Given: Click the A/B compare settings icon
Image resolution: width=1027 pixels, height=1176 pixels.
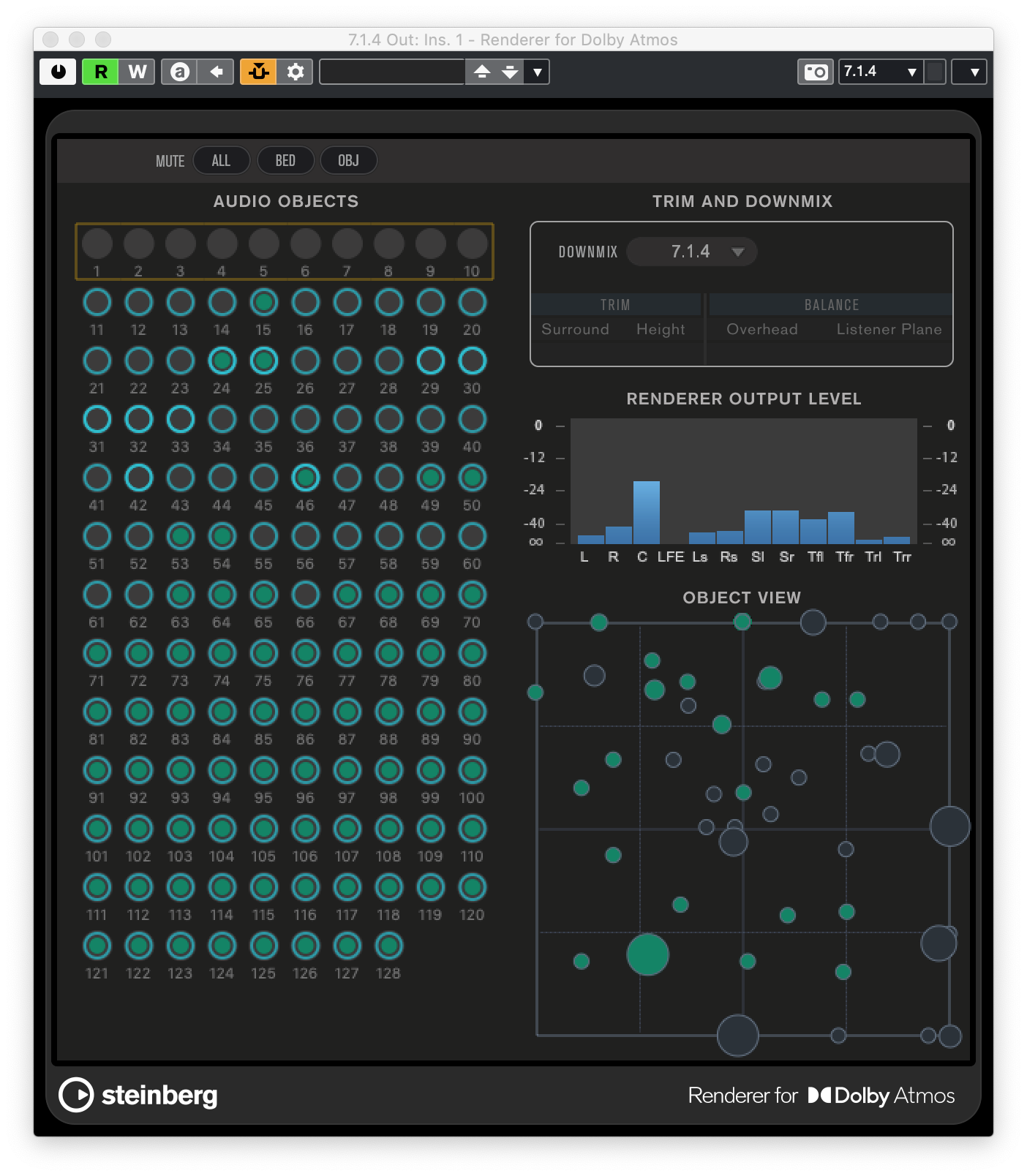Looking at the screenshot, I should point(180,72).
